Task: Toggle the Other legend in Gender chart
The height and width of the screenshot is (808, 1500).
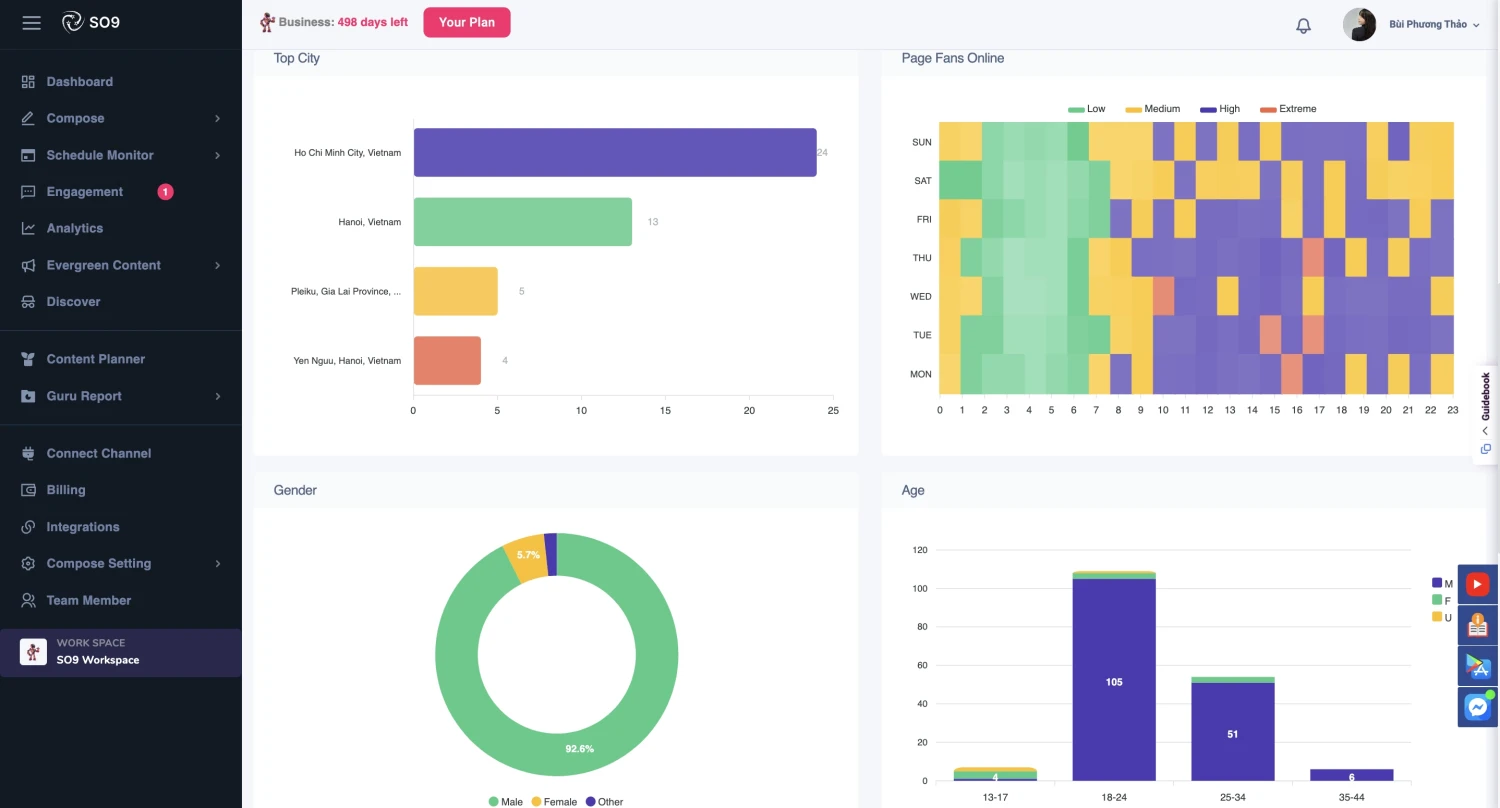Action: click(604, 801)
